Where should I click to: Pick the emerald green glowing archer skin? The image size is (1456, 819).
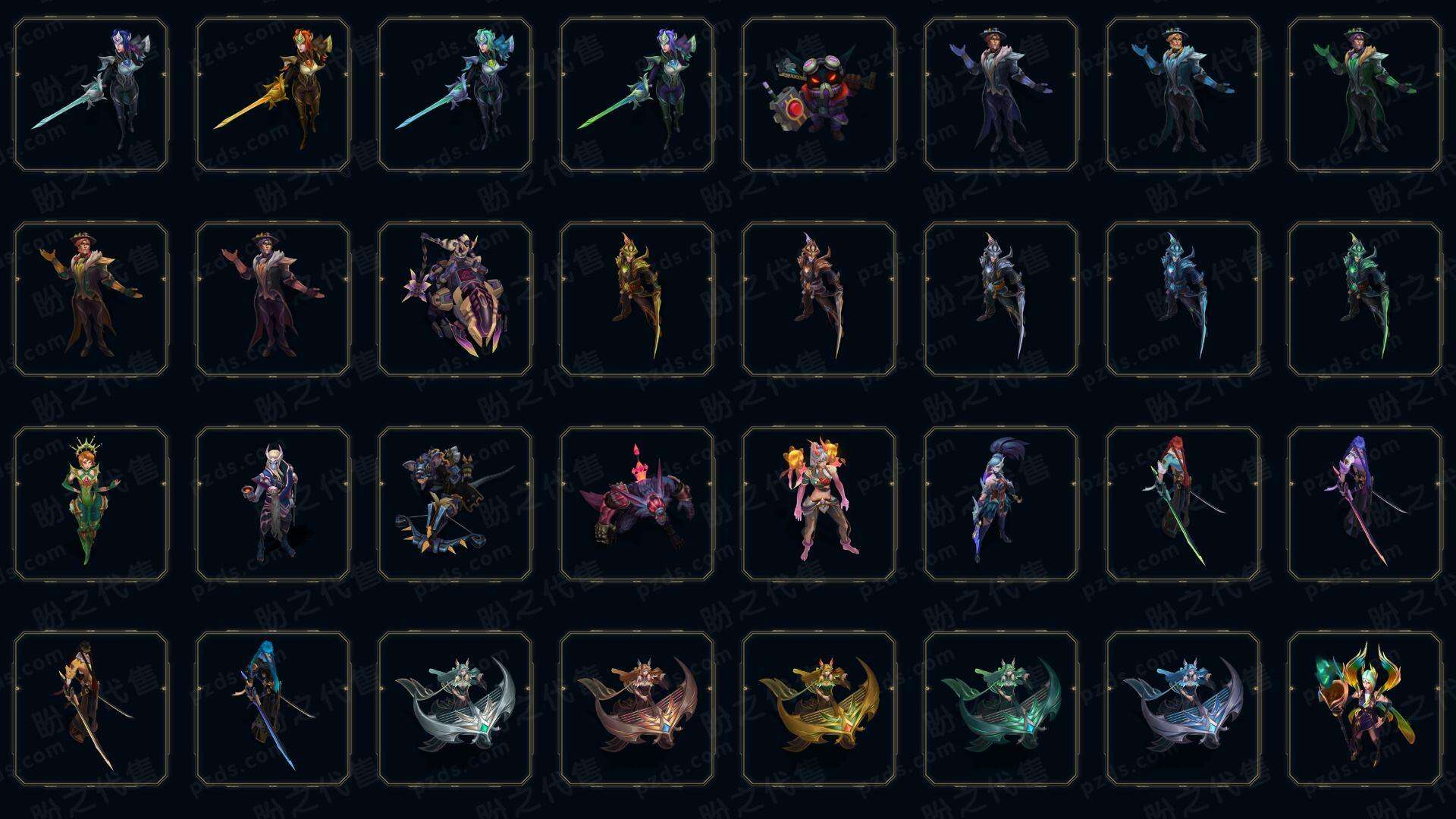coord(1365,299)
